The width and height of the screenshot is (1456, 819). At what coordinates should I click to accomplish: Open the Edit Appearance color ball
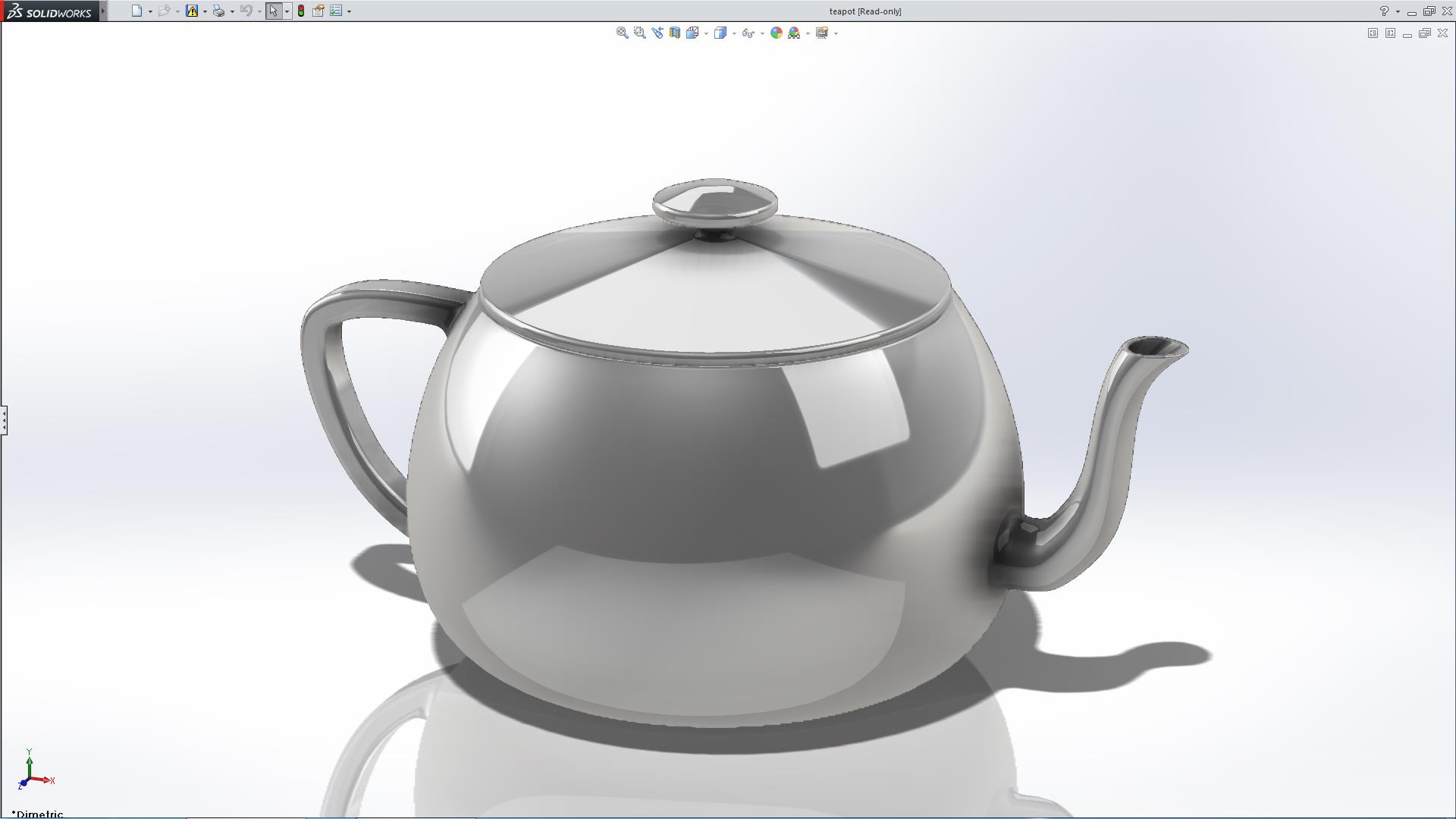776,33
